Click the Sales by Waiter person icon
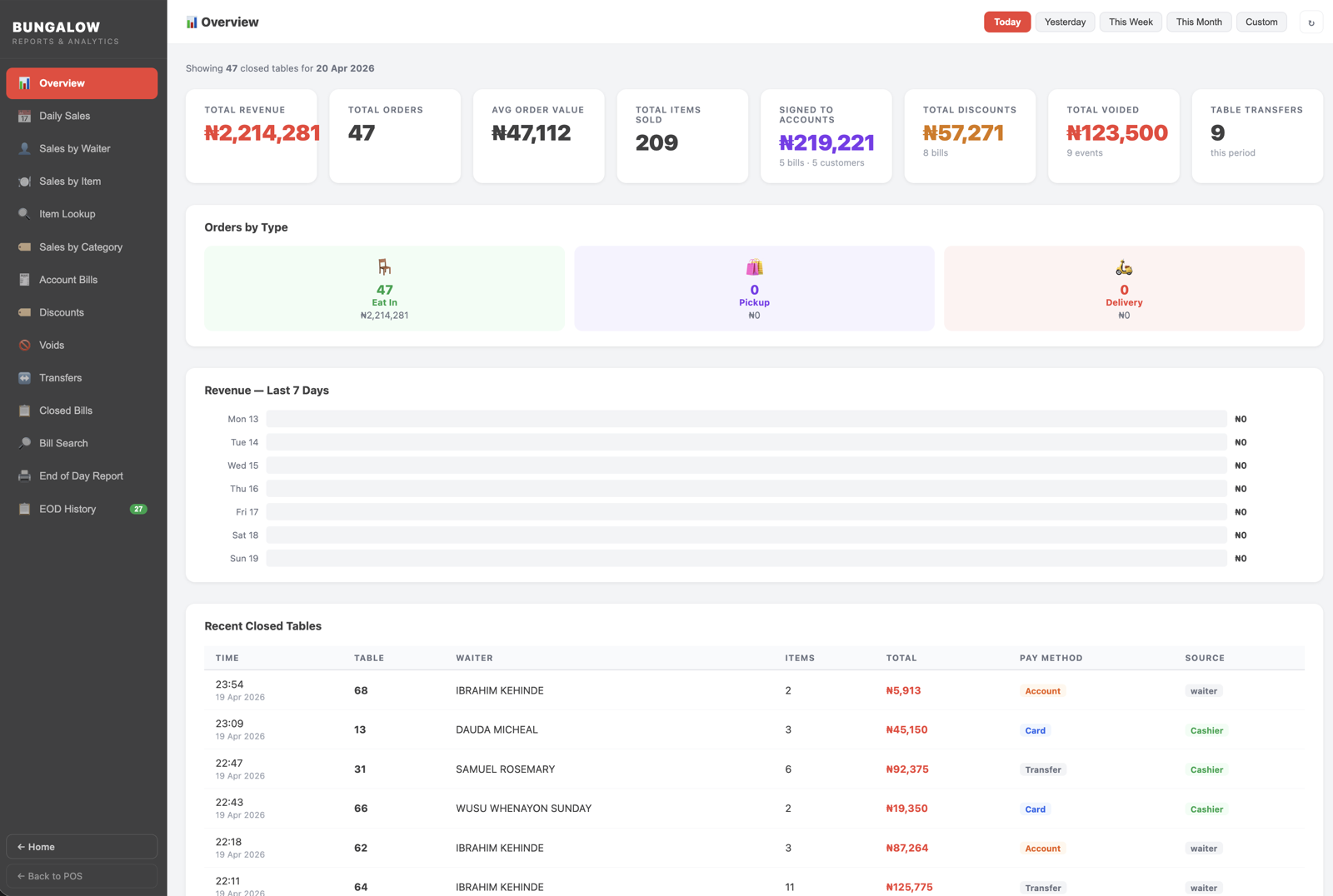The height and width of the screenshot is (896, 1333). point(24,148)
